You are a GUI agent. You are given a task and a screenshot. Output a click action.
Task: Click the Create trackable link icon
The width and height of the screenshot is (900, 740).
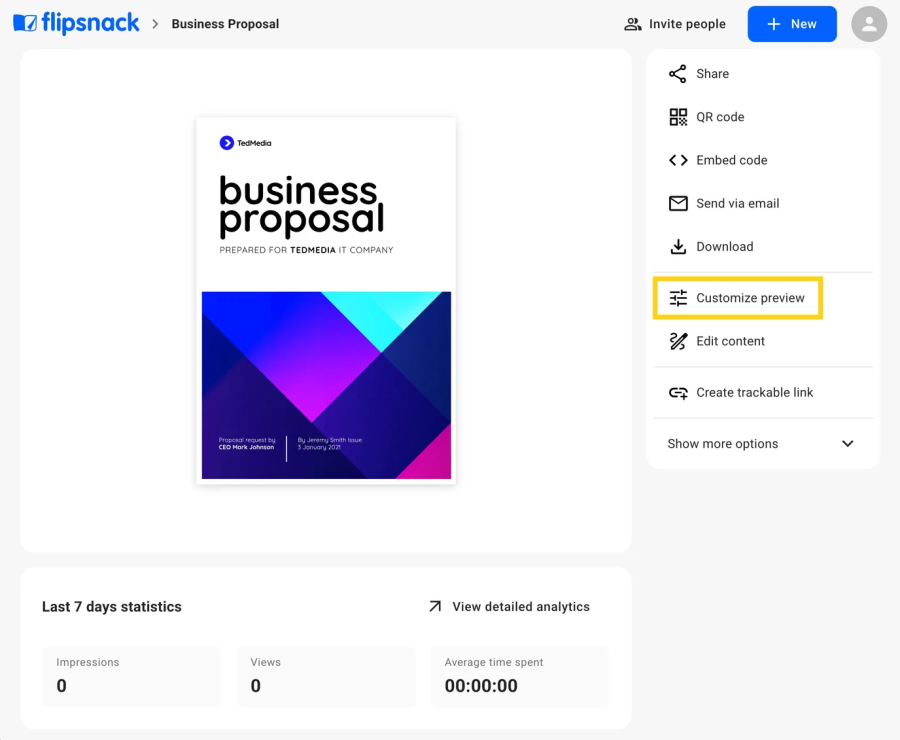click(678, 392)
